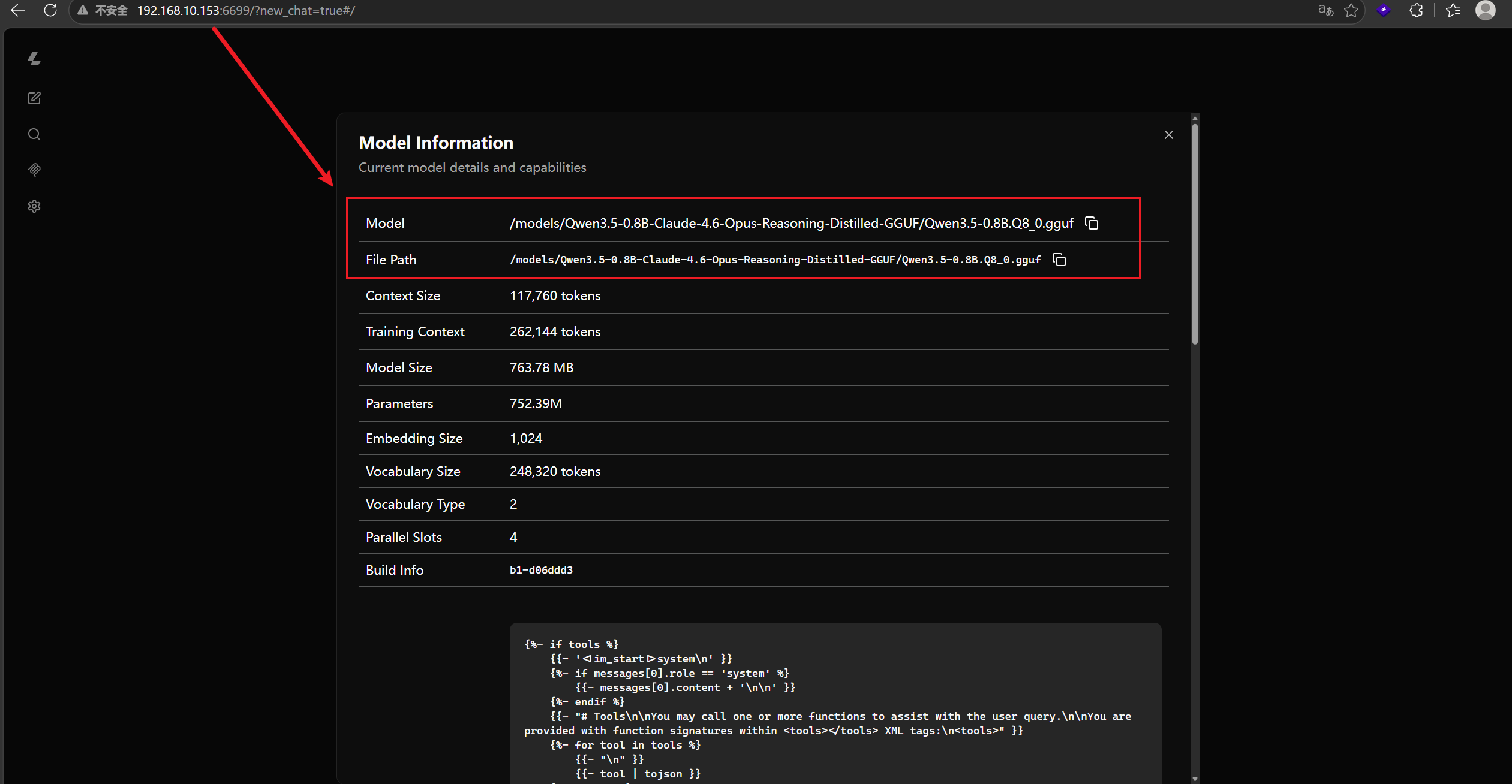The image size is (1512, 784).
Task: Click the not-secure warning icon
Action: click(x=83, y=10)
